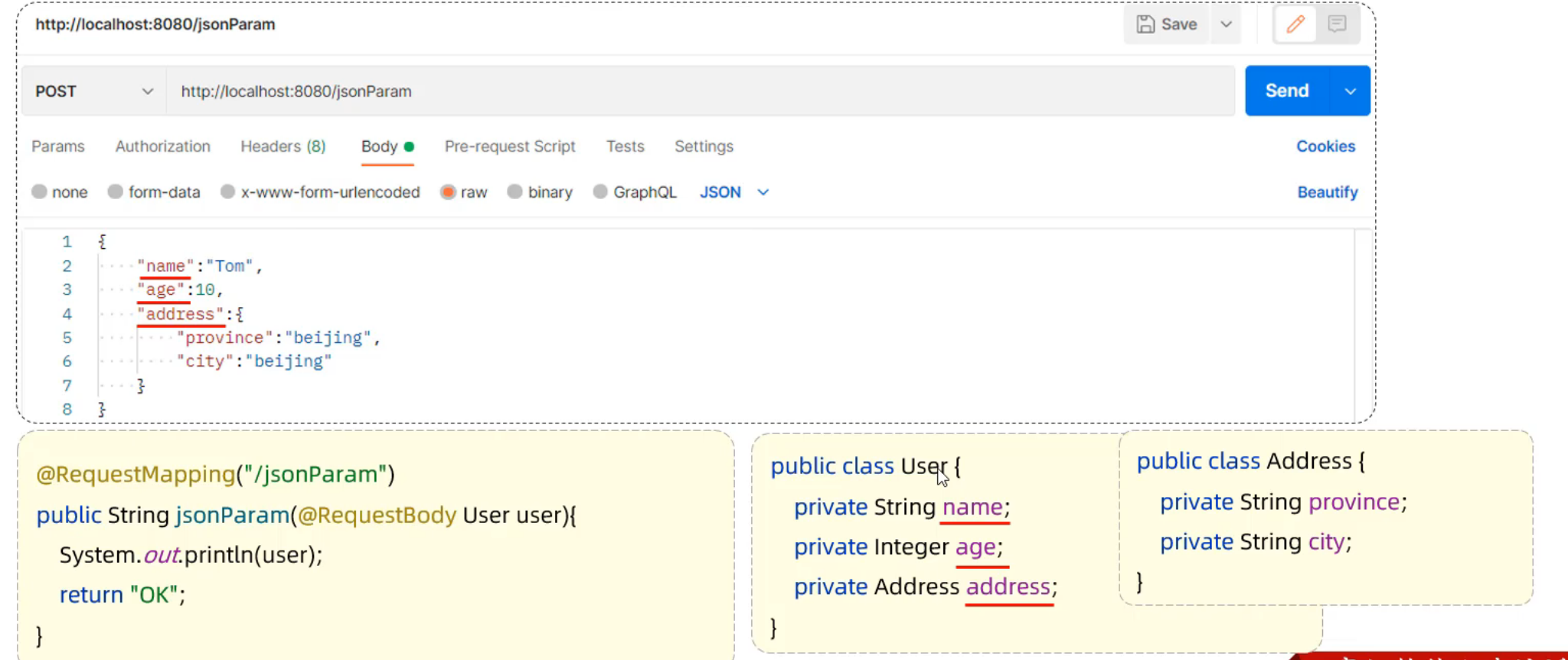Click the pencil edit icon

tap(1295, 25)
